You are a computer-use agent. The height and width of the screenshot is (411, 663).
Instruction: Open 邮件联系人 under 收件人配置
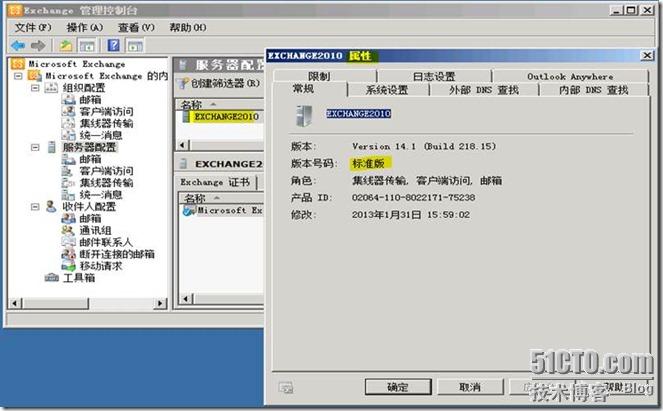[106, 242]
